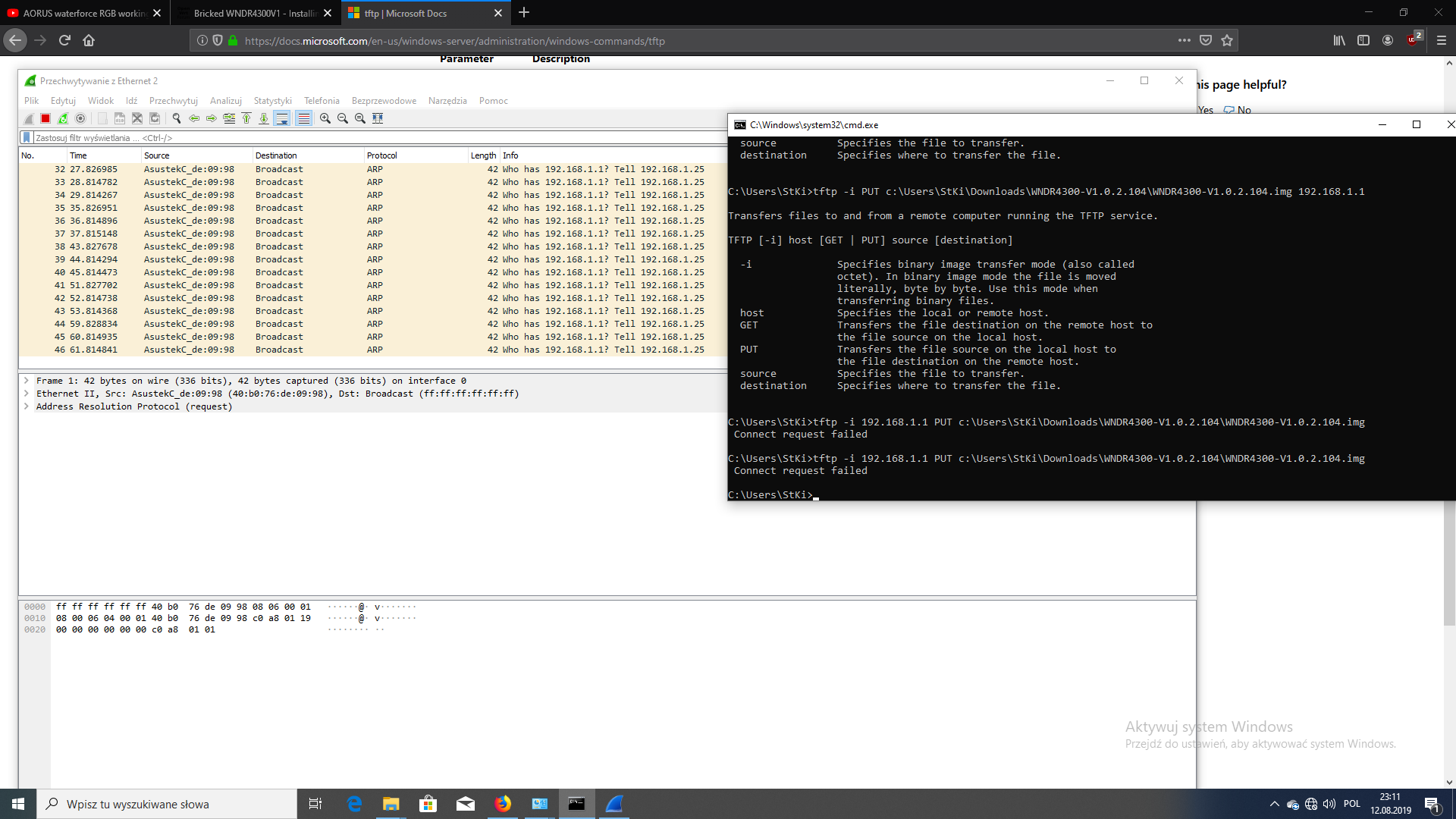The height and width of the screenshot is (819, 1456).
Task: Open the Pomoc menu
Action: 494,101
